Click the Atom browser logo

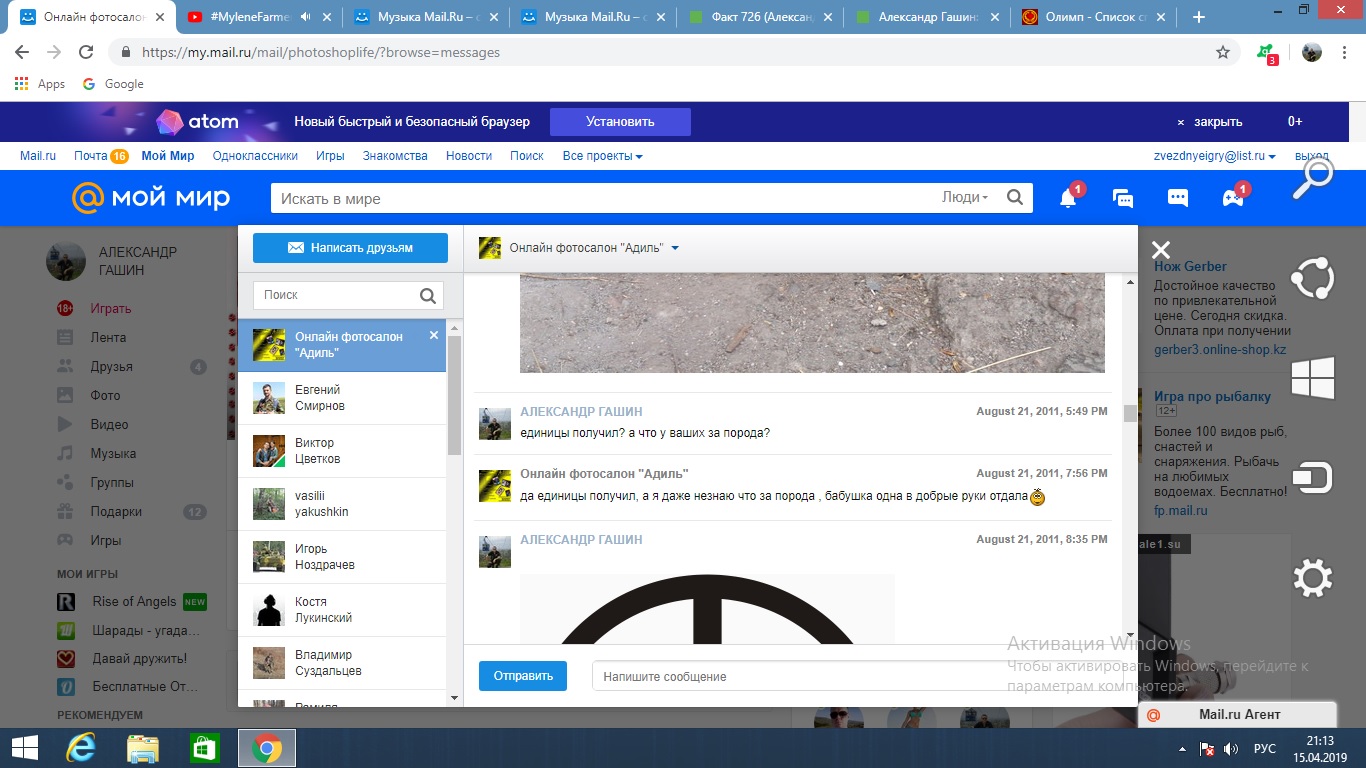click(x=198, y=122)
